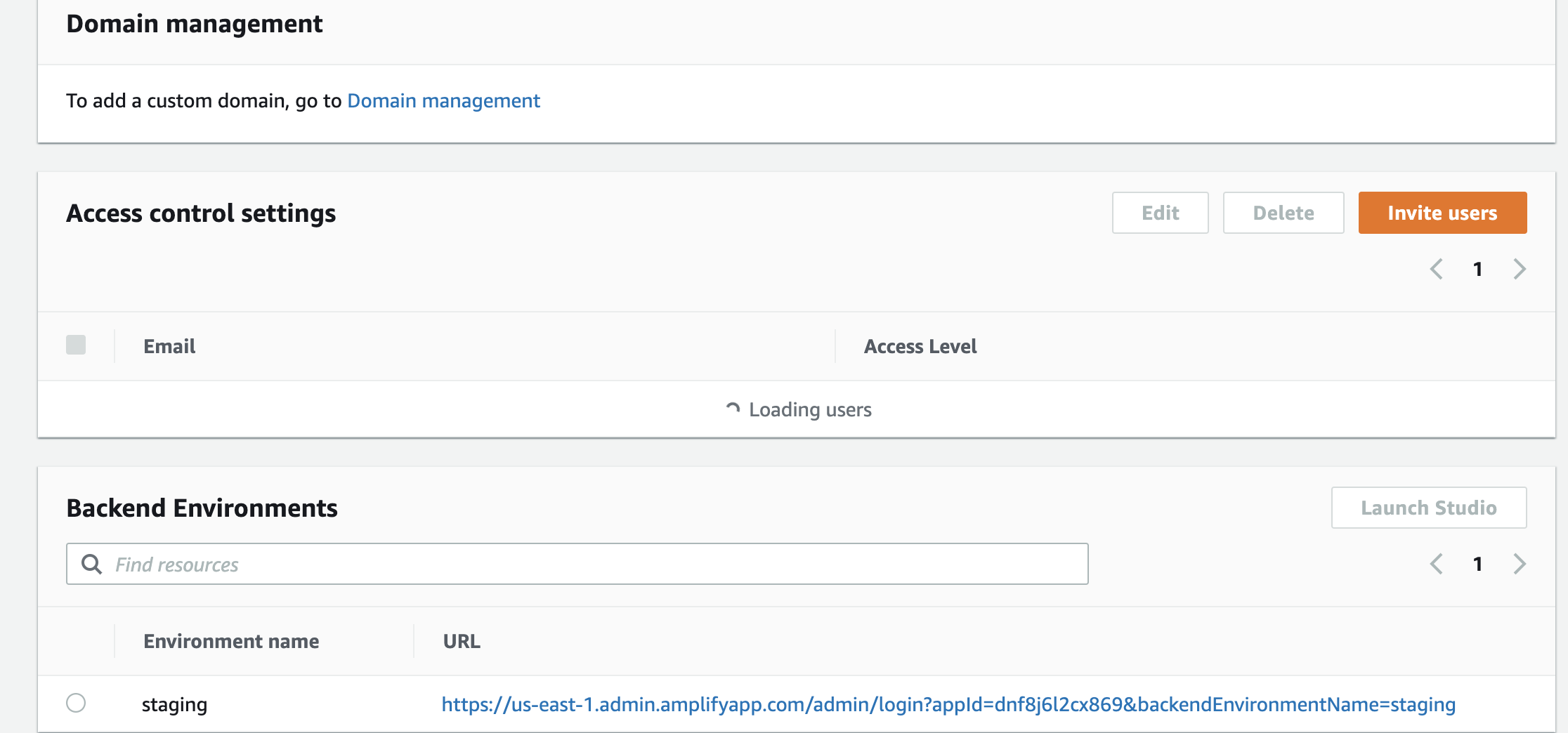The height and width of the screenshot is (733, 1568).
Task: Click the Edit button in Access control settings
Action: click(x=1160, y=213)
